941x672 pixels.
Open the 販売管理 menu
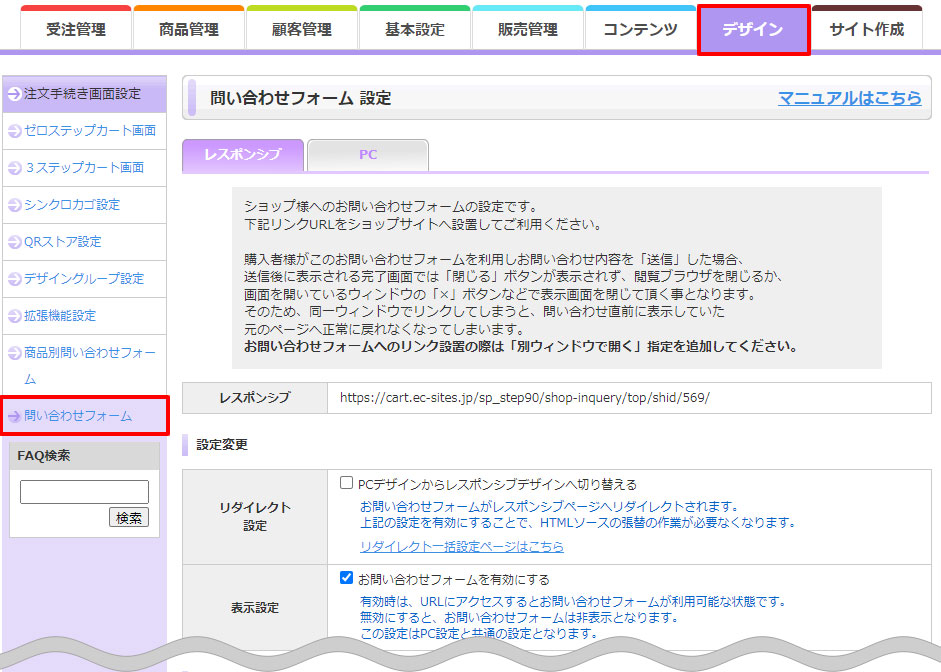(x=530, y=27)
